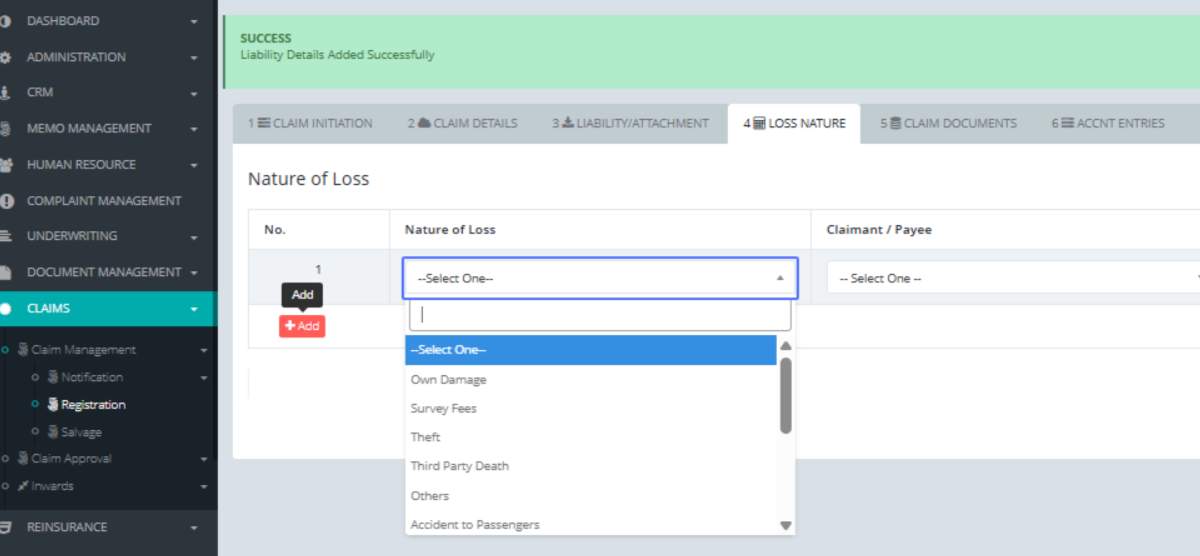Switch to the Claim Details tab
1200x556 pixels.
click(462, 123)
